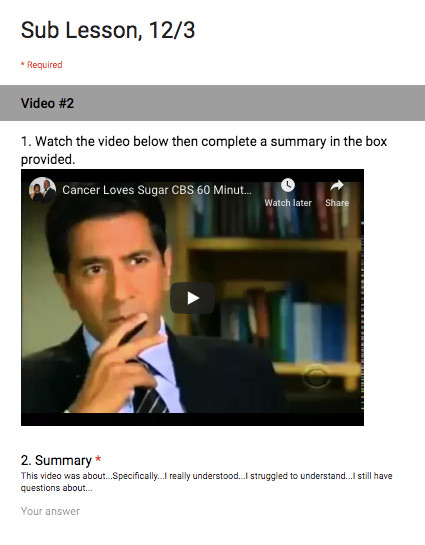This screenshot has height=545, width=425.
Task: Click the Share arrow icon
Action: point(337,185)
